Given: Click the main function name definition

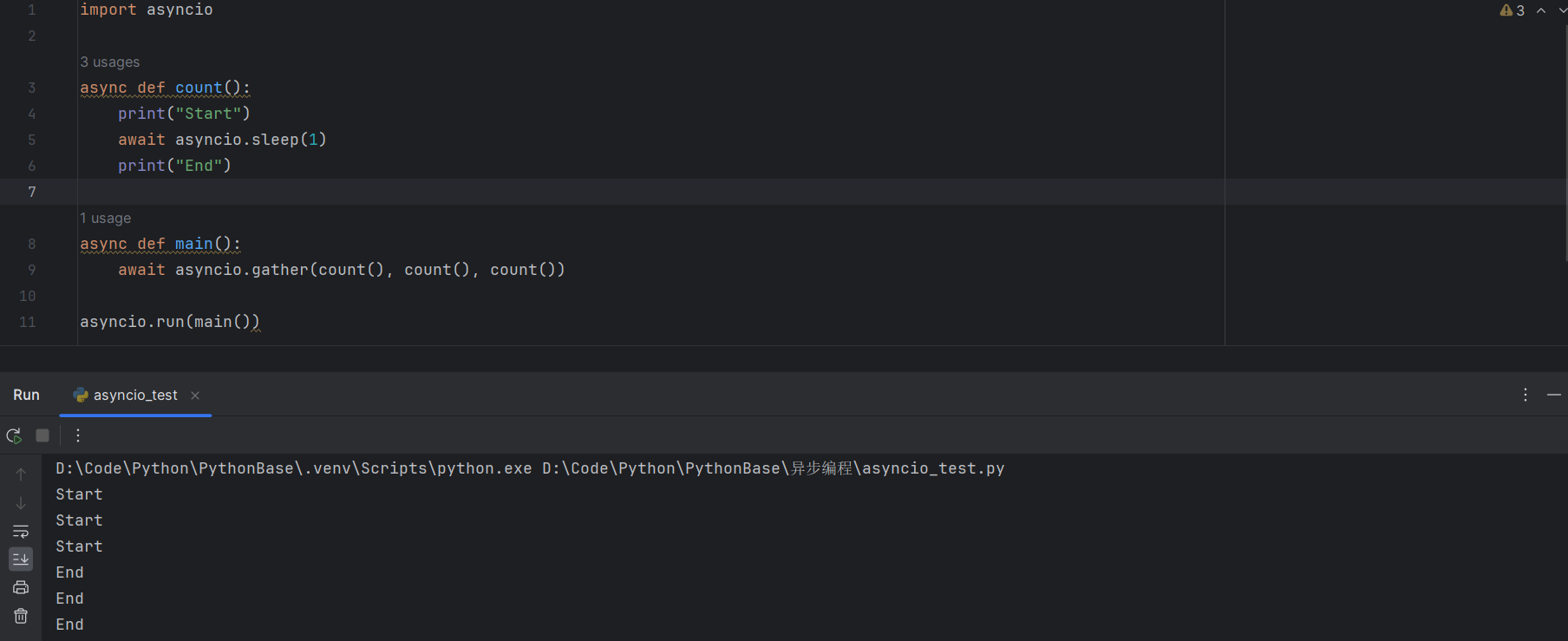Looking at the screenshot, I should (x=193, y=244).
